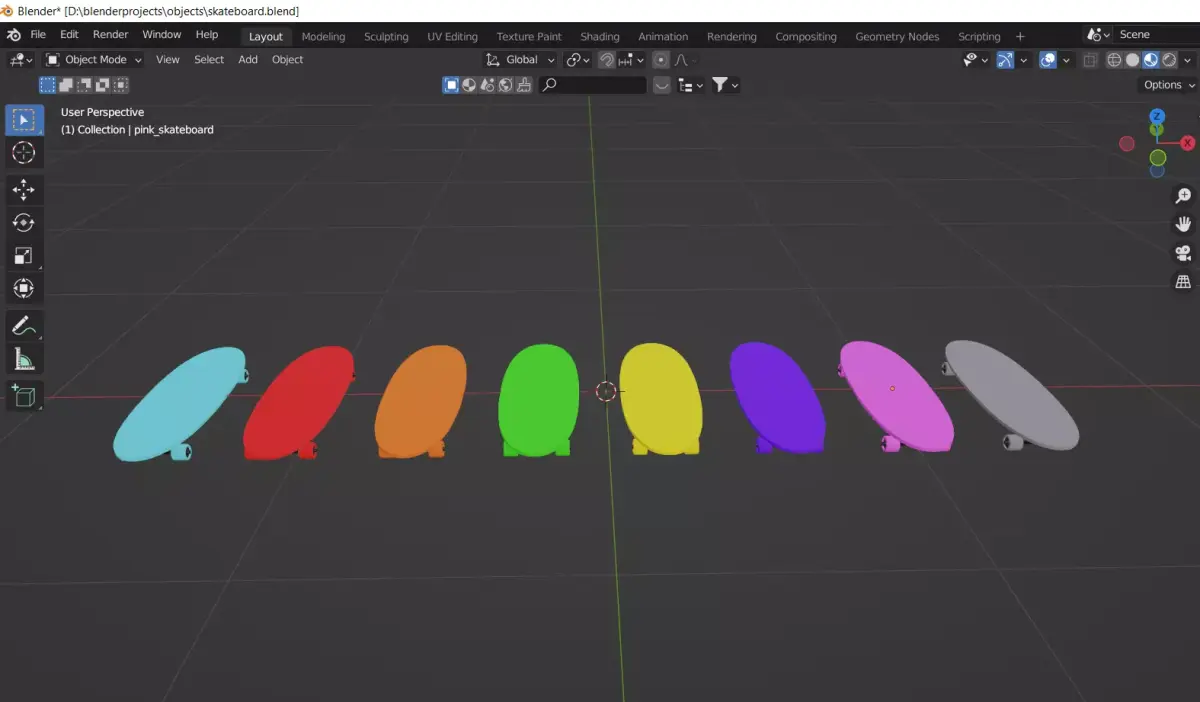
Task: Click the red X axis gizmo ball
Action: [1188, 143]
